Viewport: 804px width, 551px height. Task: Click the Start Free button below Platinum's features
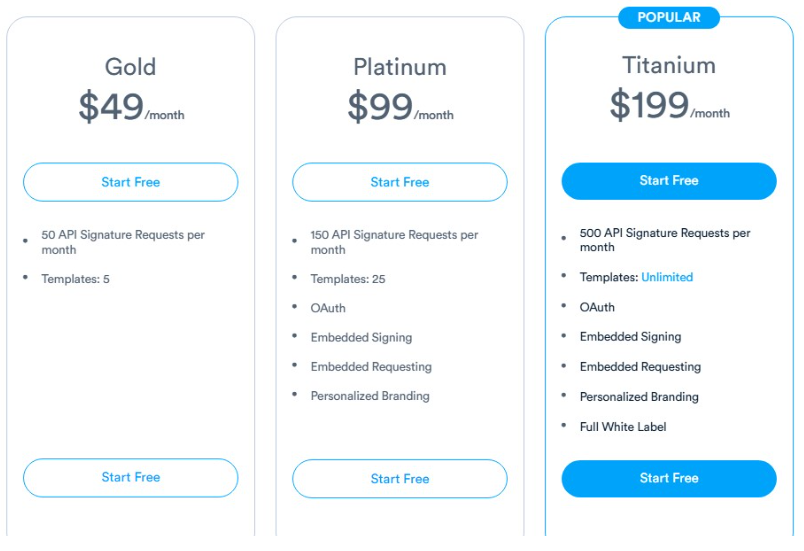399,479
